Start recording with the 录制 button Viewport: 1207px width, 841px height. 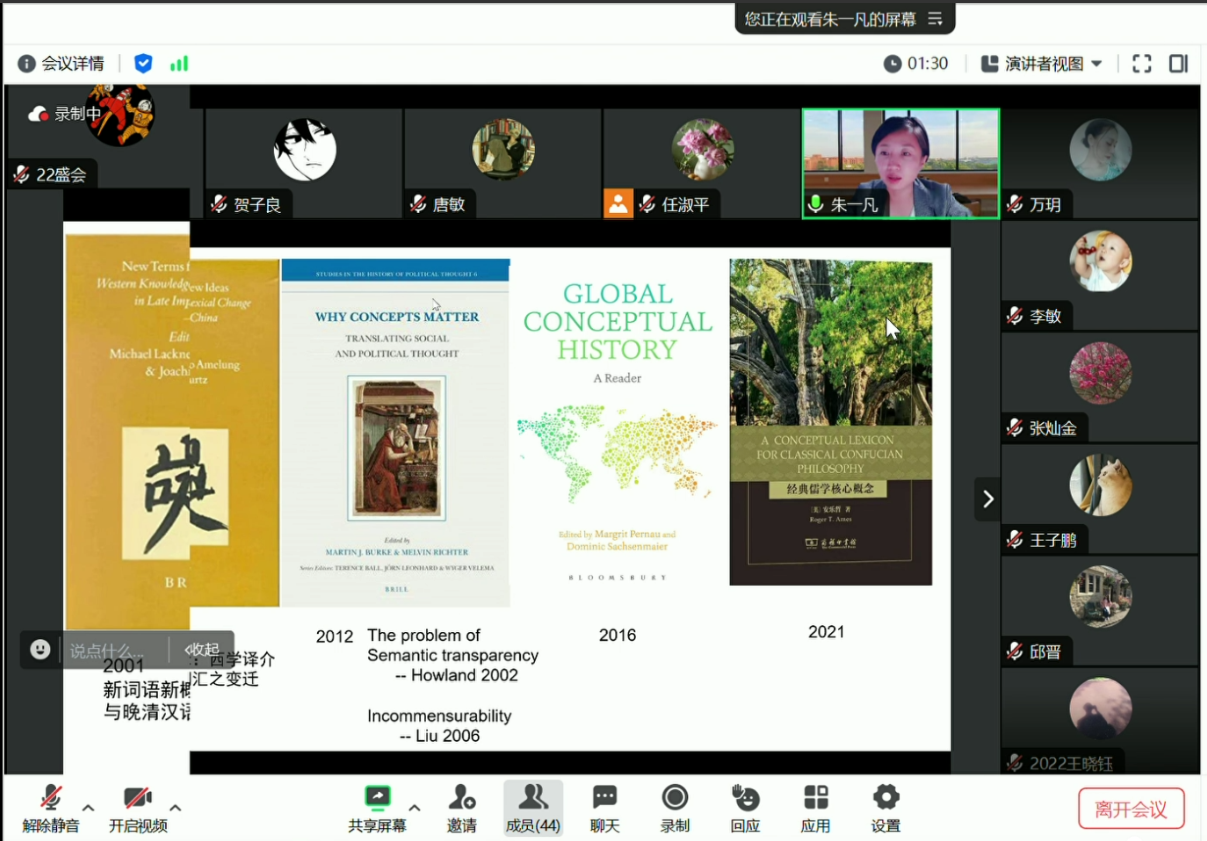click(675, 809)
